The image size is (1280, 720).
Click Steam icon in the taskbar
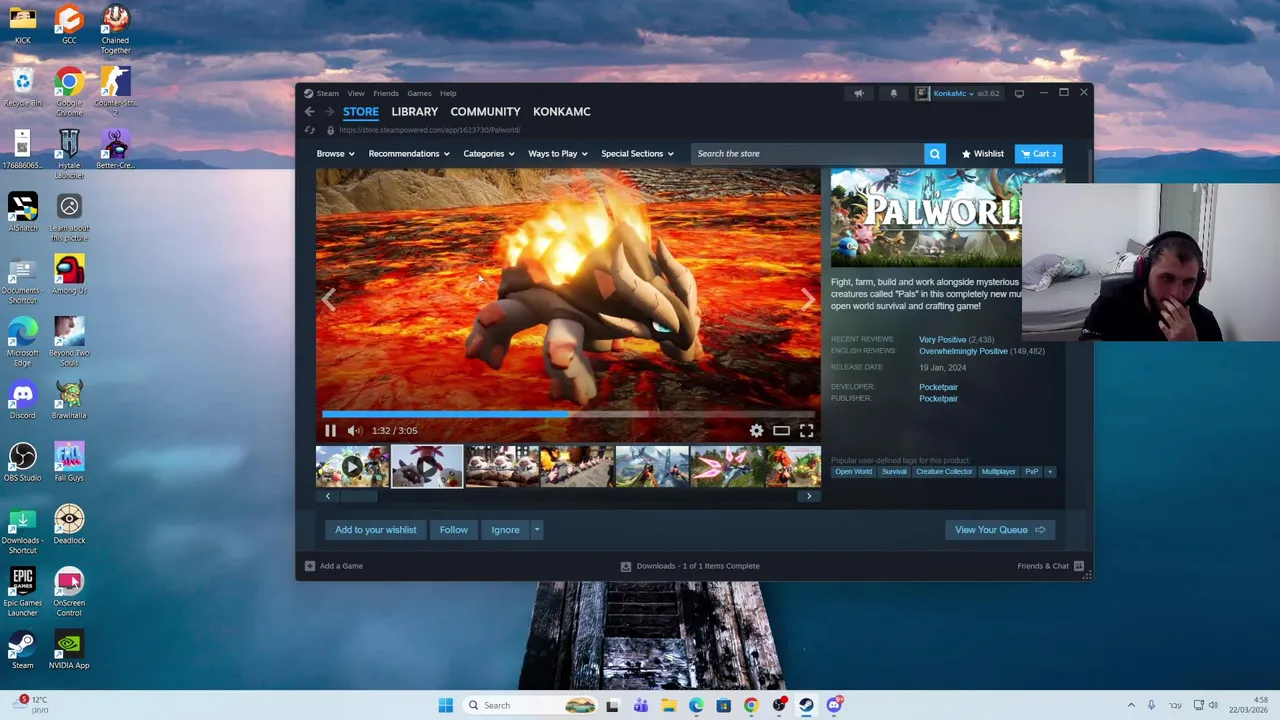(x=806, y=706)
